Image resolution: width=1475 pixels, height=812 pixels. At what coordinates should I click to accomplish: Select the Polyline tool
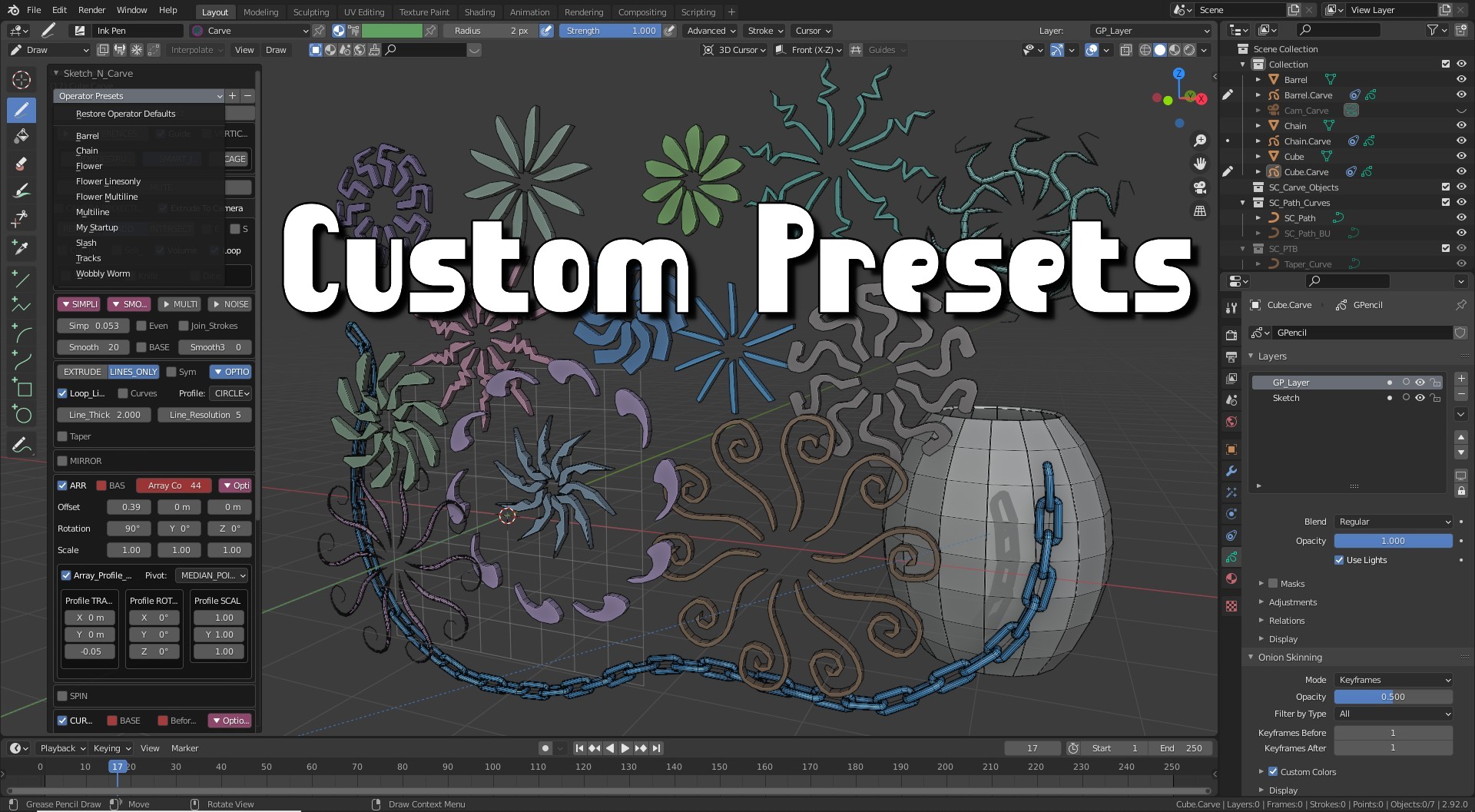click(22, 306)
